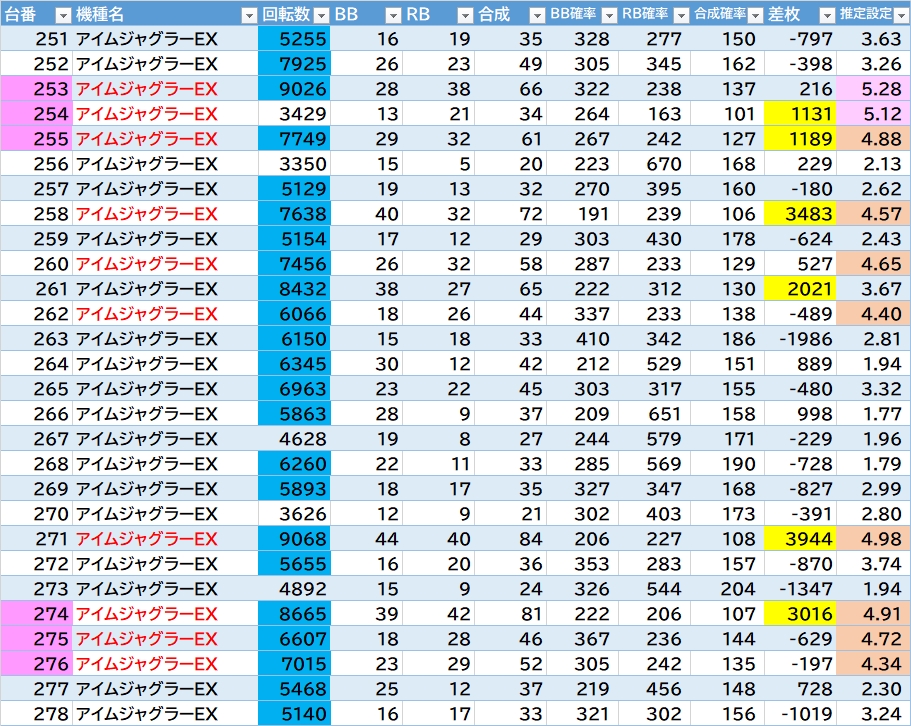
Task: Open the 推定設定 column filter dropdown
Action: point(901,16)
